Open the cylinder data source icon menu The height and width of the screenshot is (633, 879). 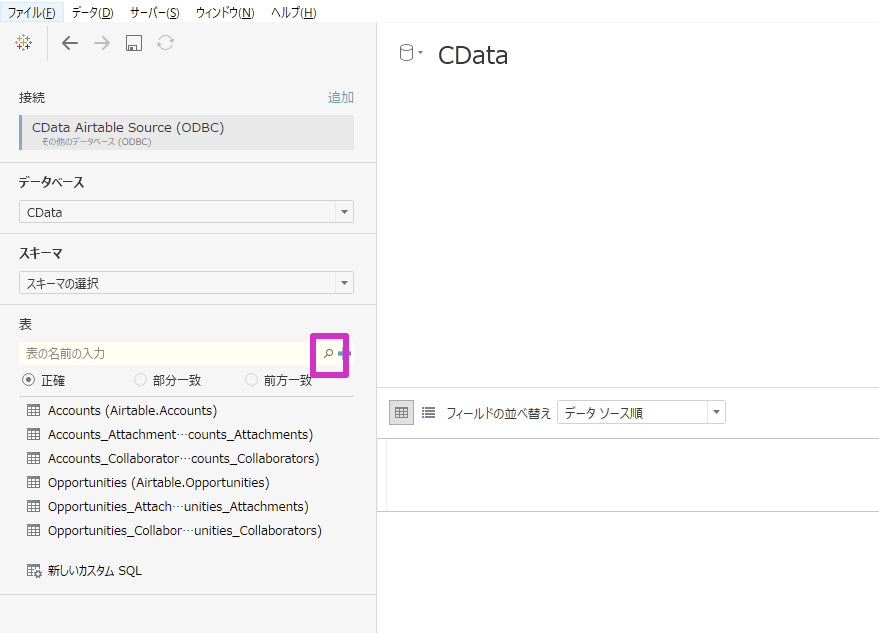pyautogui.click(x=410, y=53)
